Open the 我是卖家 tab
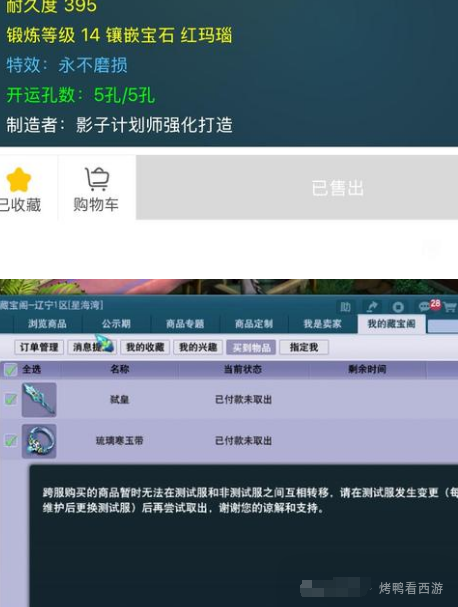This screenshot has height=607, width=458. click(x=322, y=324)
